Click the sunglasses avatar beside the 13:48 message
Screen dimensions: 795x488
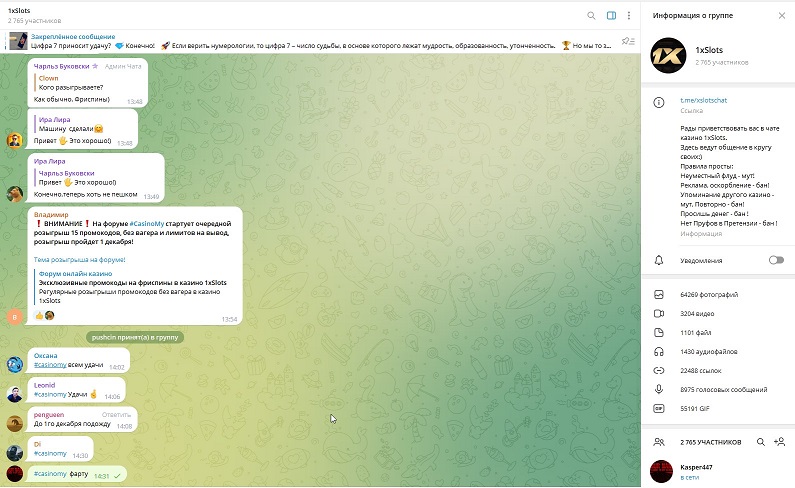(15, 140)
